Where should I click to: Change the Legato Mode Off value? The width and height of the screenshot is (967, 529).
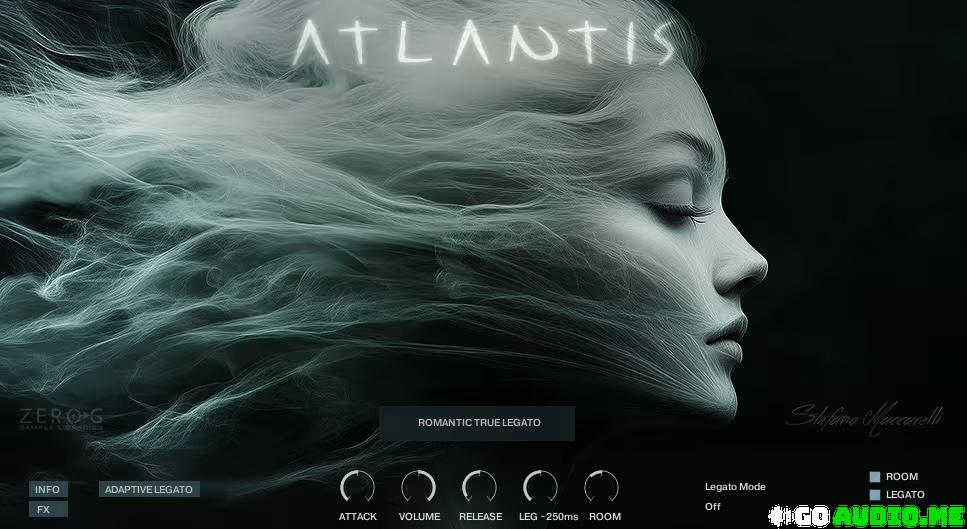(713, 506)
